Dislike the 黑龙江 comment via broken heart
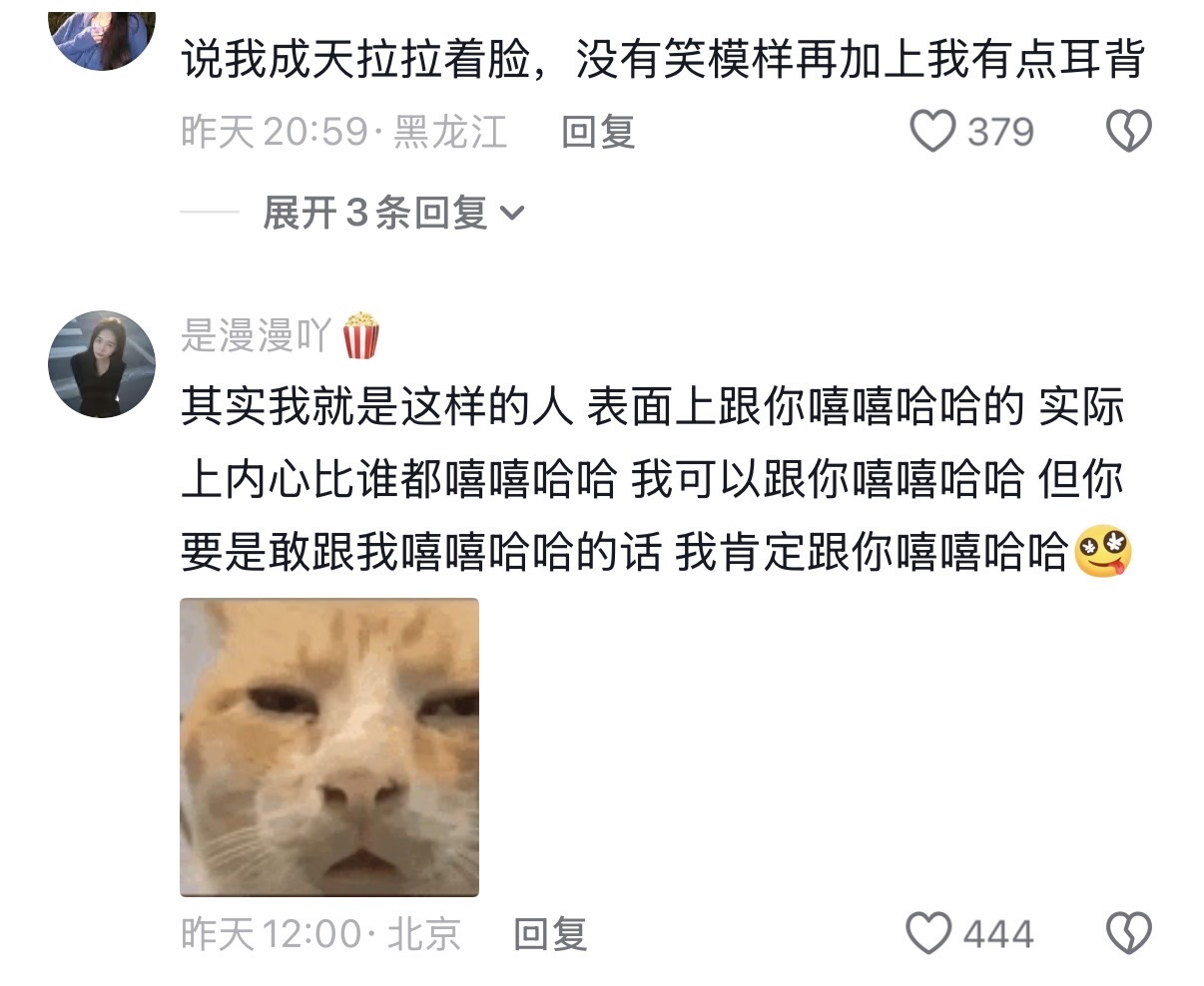The width and height of the screenshot is (1204, 986). (1129, 131)
